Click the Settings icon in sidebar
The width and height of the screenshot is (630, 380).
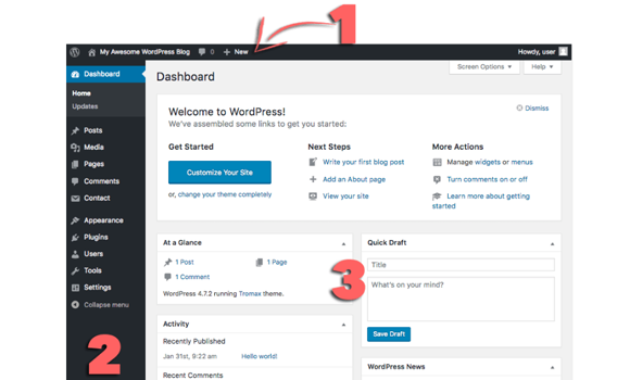pyautogui.click(x=75, y=288)
